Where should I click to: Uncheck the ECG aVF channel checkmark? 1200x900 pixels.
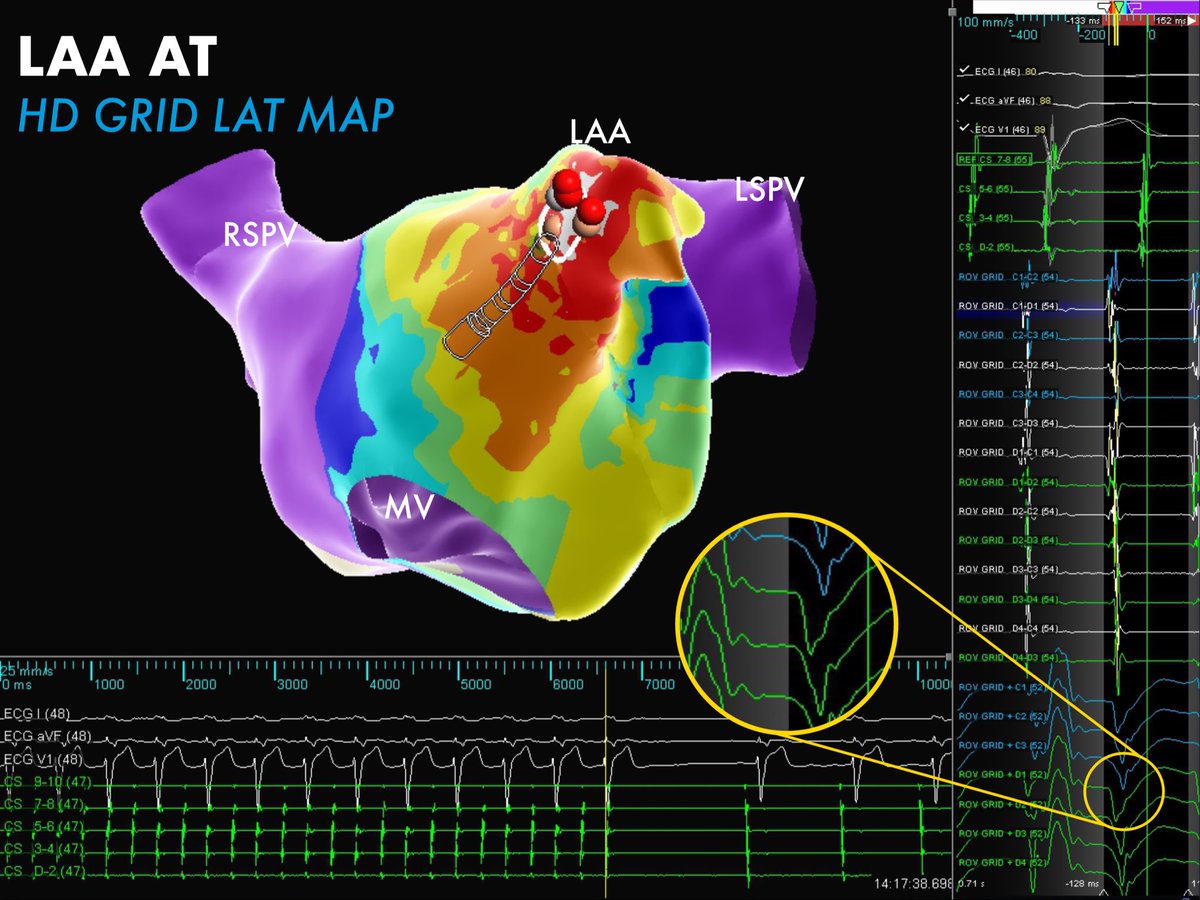coord(965,100)
